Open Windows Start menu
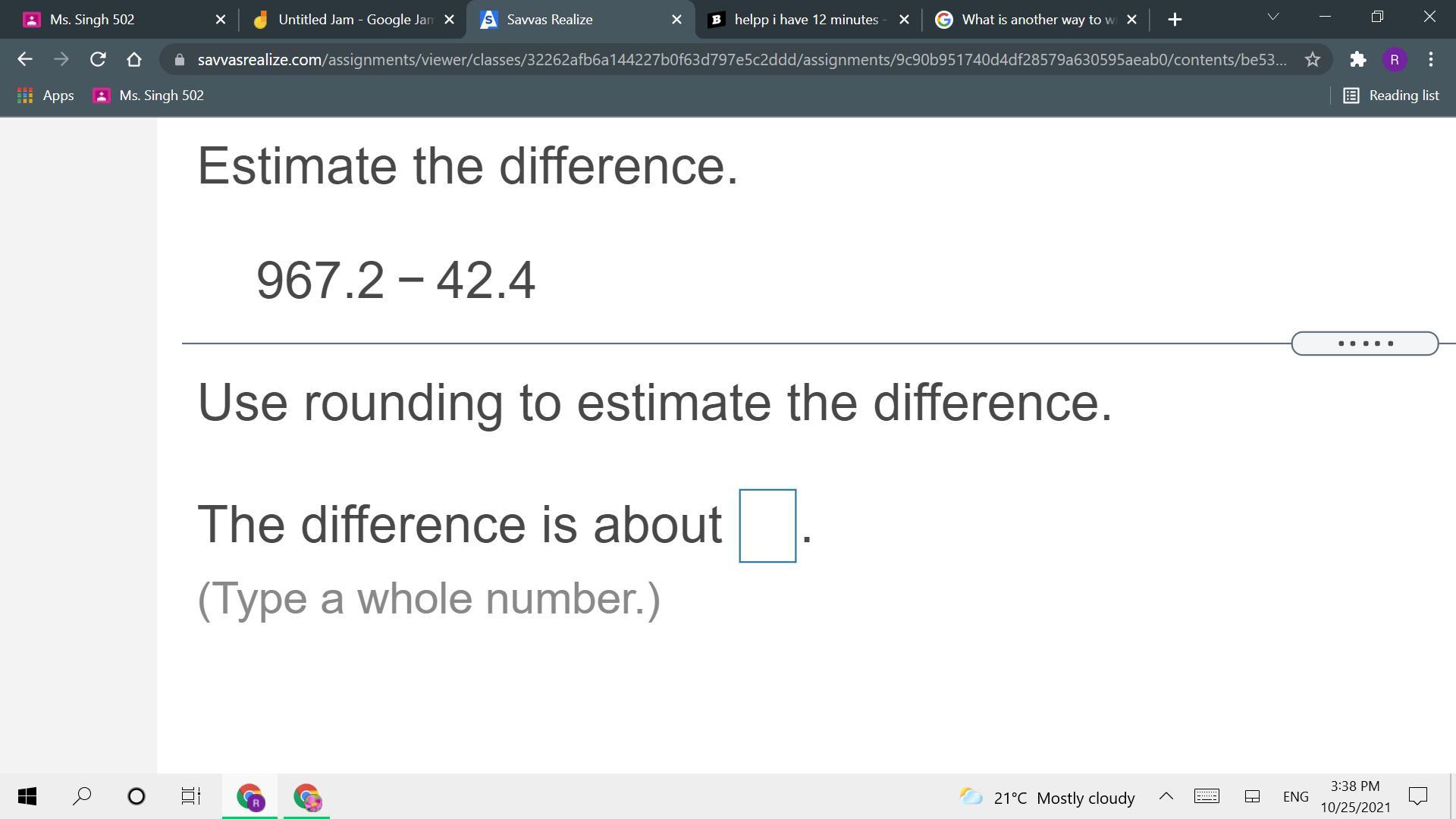 click(x=27, y=796)
